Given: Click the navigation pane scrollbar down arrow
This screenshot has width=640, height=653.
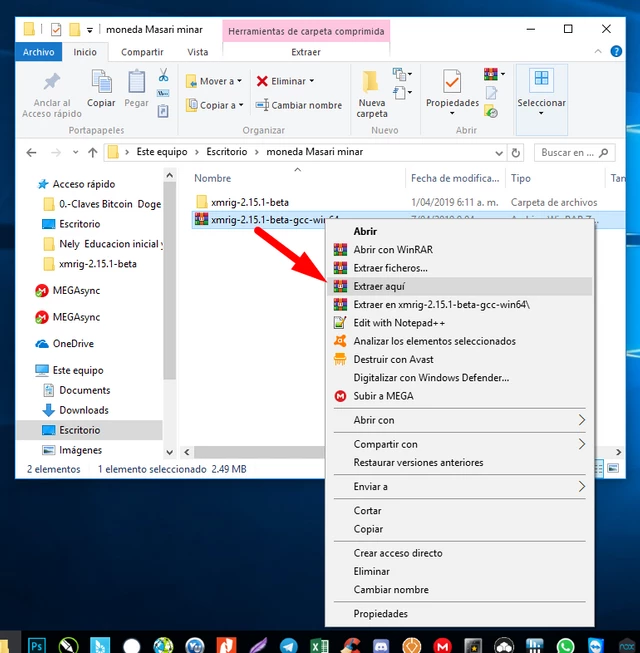Looking at the screenshot, I should (x=169, y=452).
